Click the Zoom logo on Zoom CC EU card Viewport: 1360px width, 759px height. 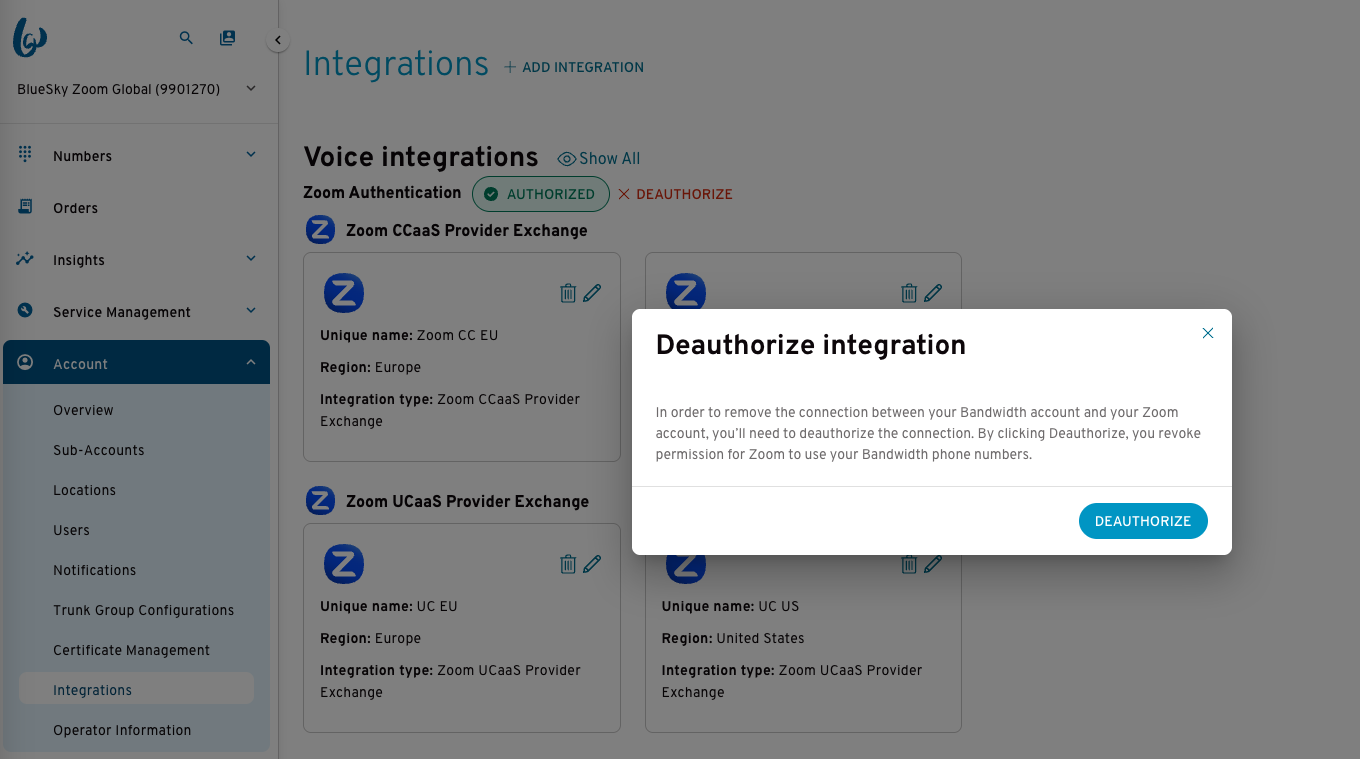[344, 293]
